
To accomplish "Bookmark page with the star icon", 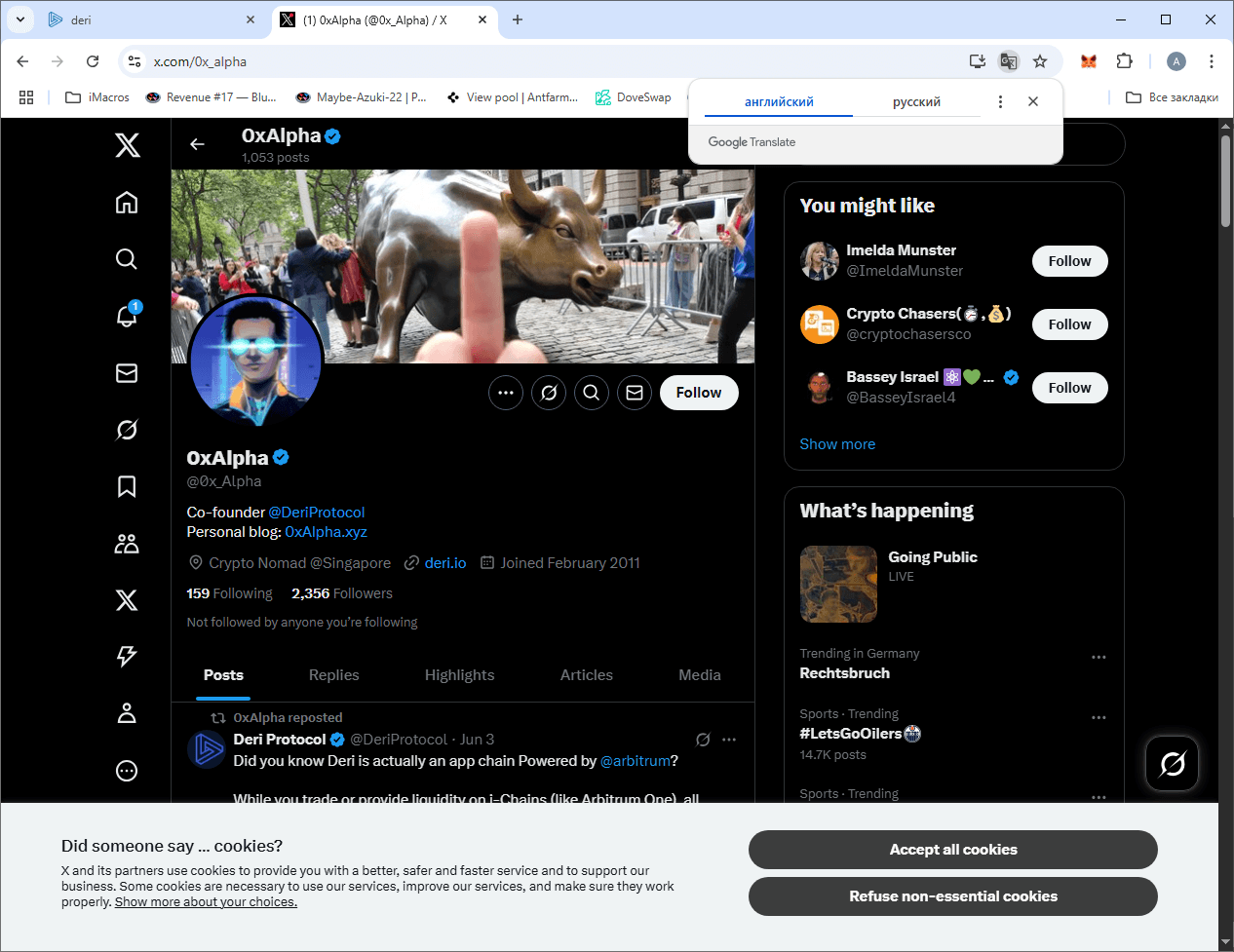I will click(x=1040, y=61).
